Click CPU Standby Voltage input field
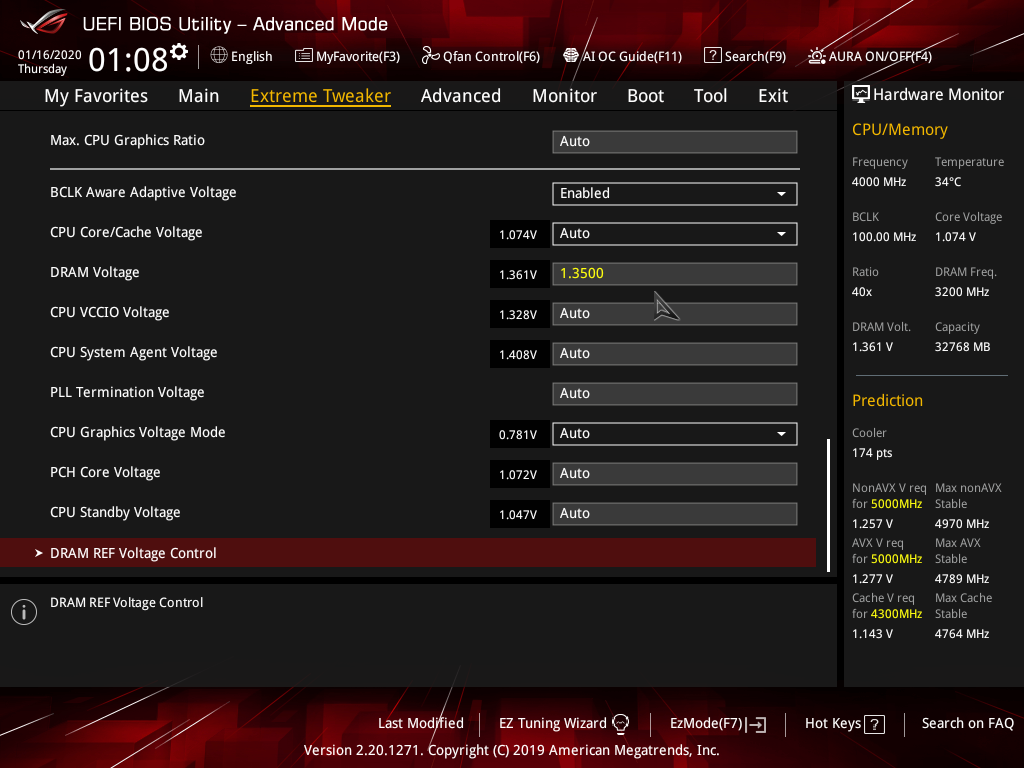The image size is (1024, 768). (675, 513)
